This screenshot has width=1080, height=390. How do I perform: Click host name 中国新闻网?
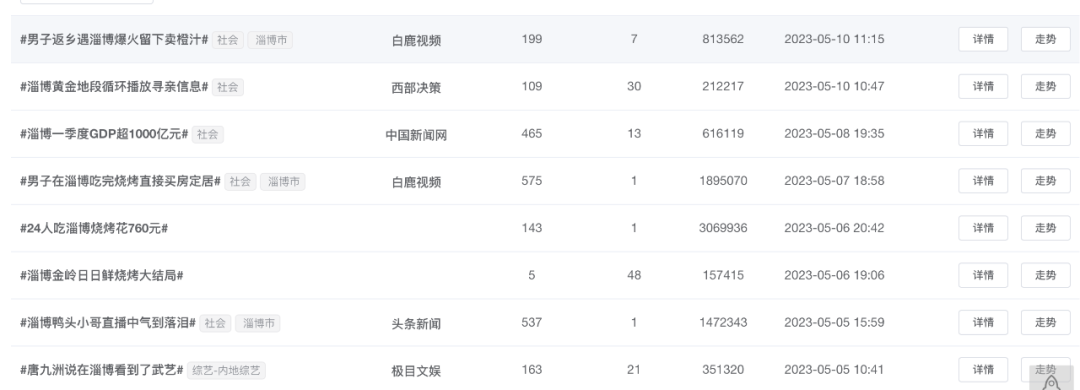pyautogui.click(x=416, y=135)
